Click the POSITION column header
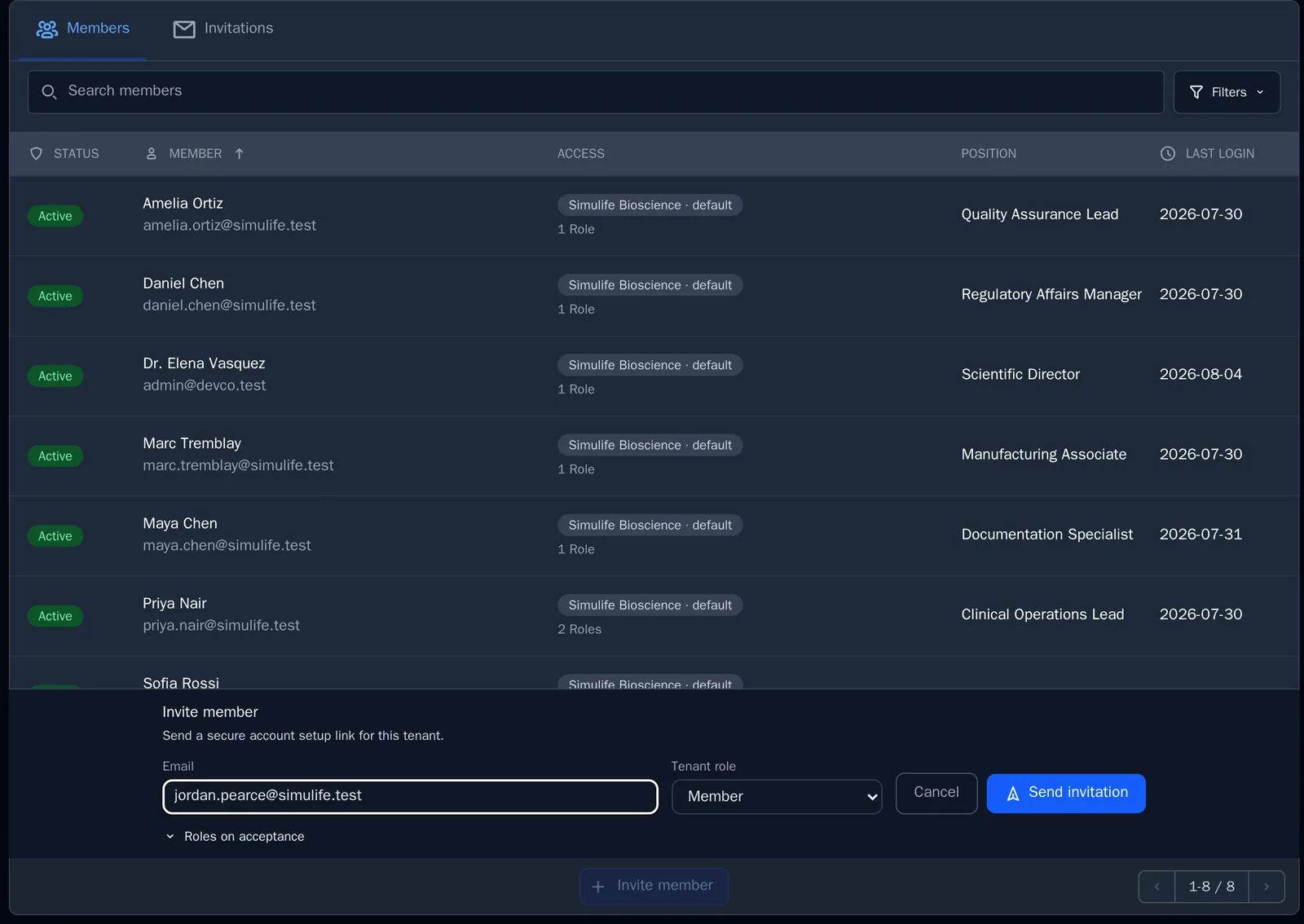Image resolution: width=1304 pixels, height=924 pixels. click(x=989, y=153)
